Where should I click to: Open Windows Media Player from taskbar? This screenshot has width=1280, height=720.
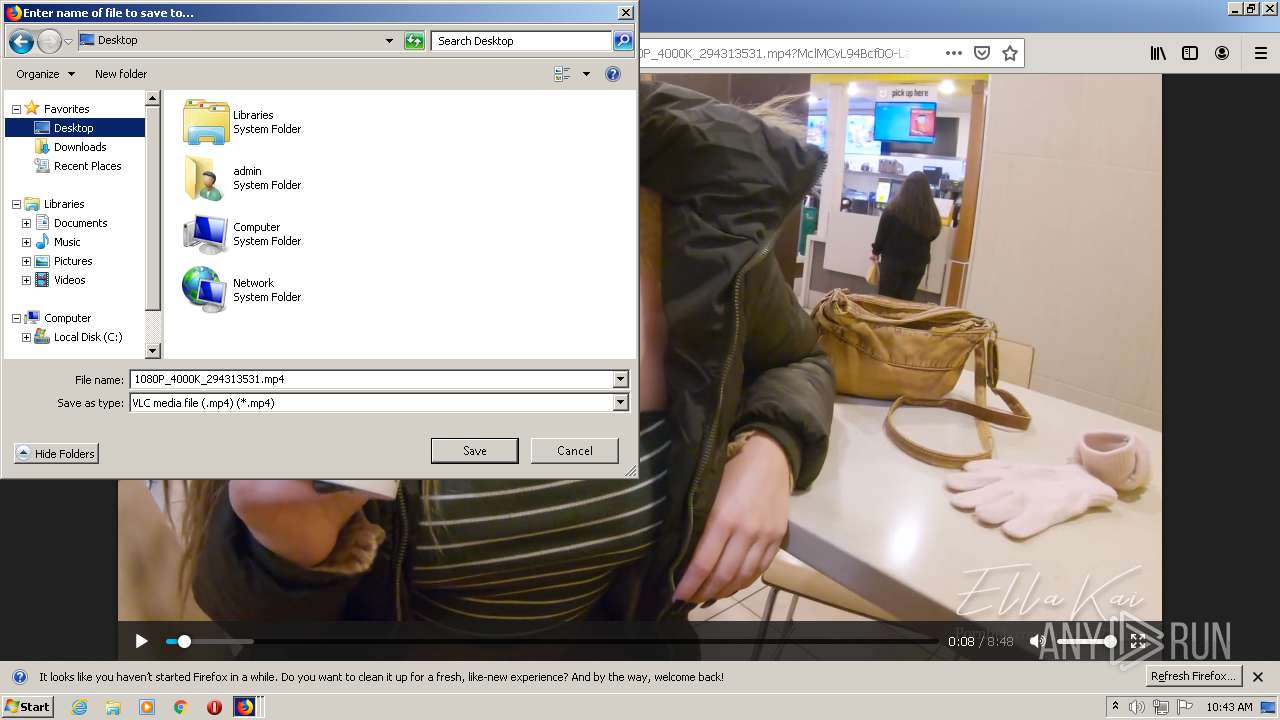pos(147,707)
